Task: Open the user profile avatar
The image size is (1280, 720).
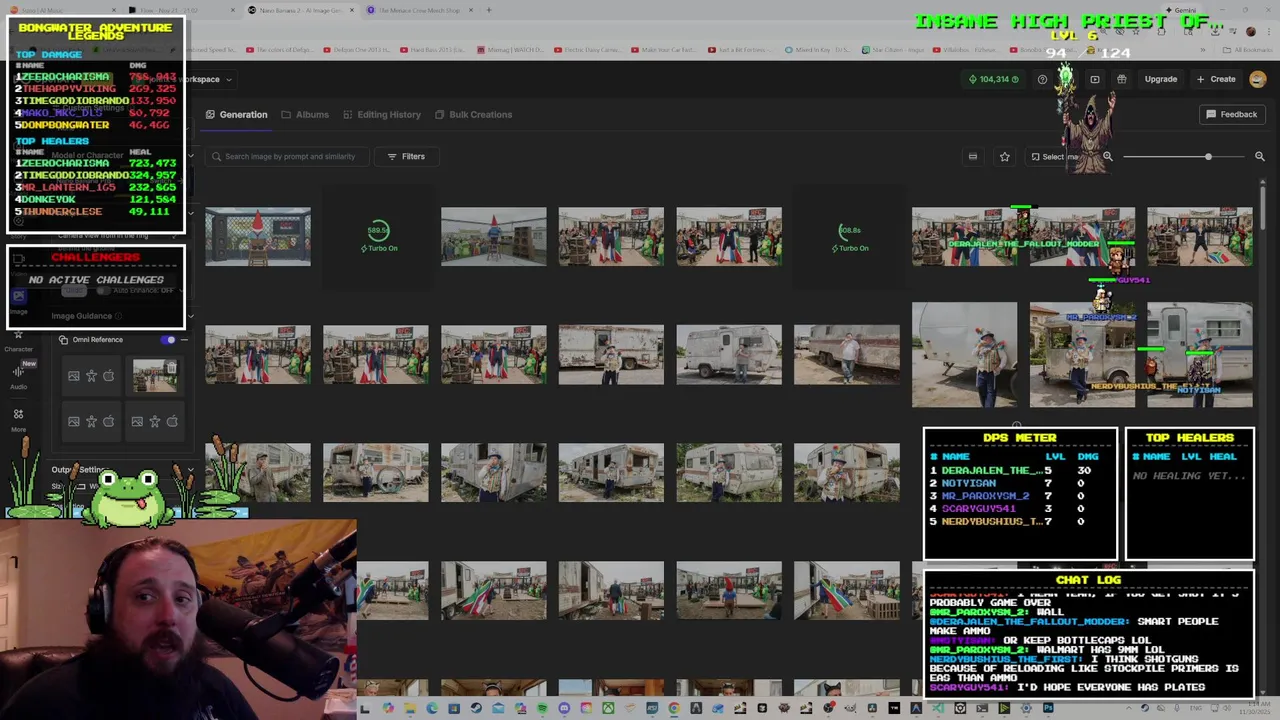Action: point(1257,79)
